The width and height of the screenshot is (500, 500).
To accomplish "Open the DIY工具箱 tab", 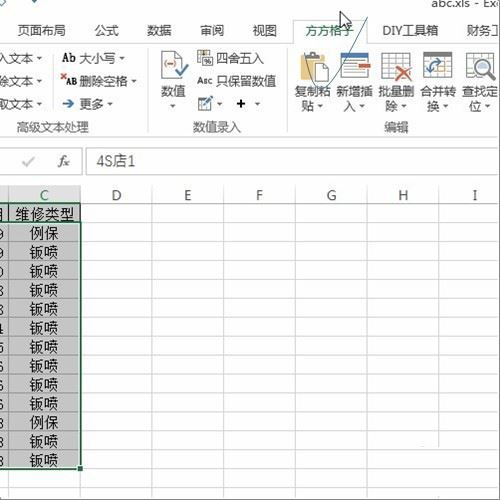I will 410,31.
